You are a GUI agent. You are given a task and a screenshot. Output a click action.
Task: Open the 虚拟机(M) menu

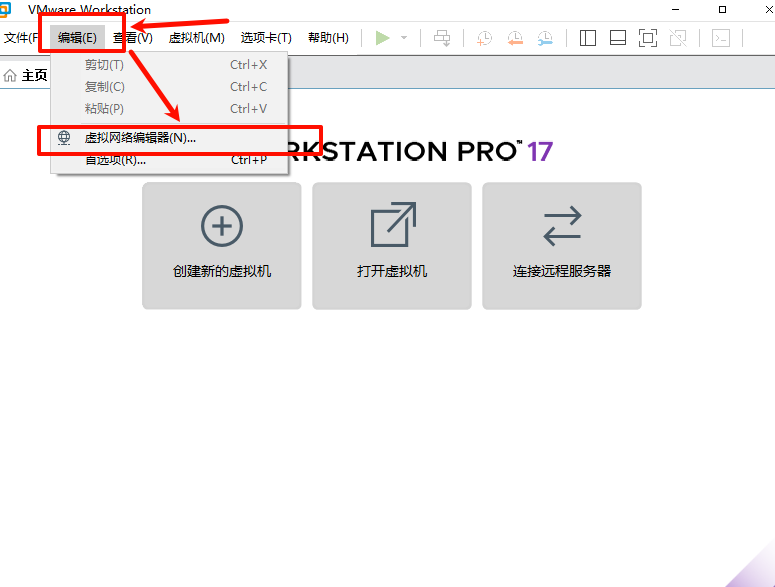(x=197, y=38)
